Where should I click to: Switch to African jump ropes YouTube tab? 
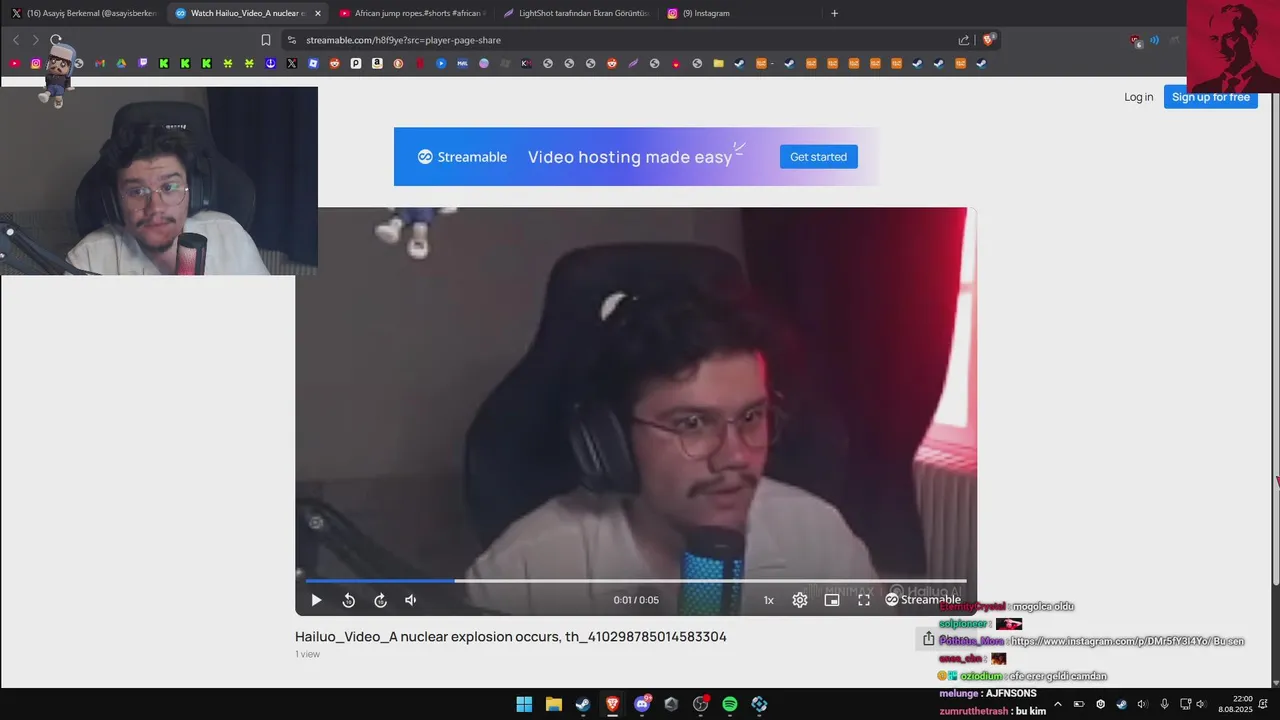pyautogui.click(x=410, y=13)
